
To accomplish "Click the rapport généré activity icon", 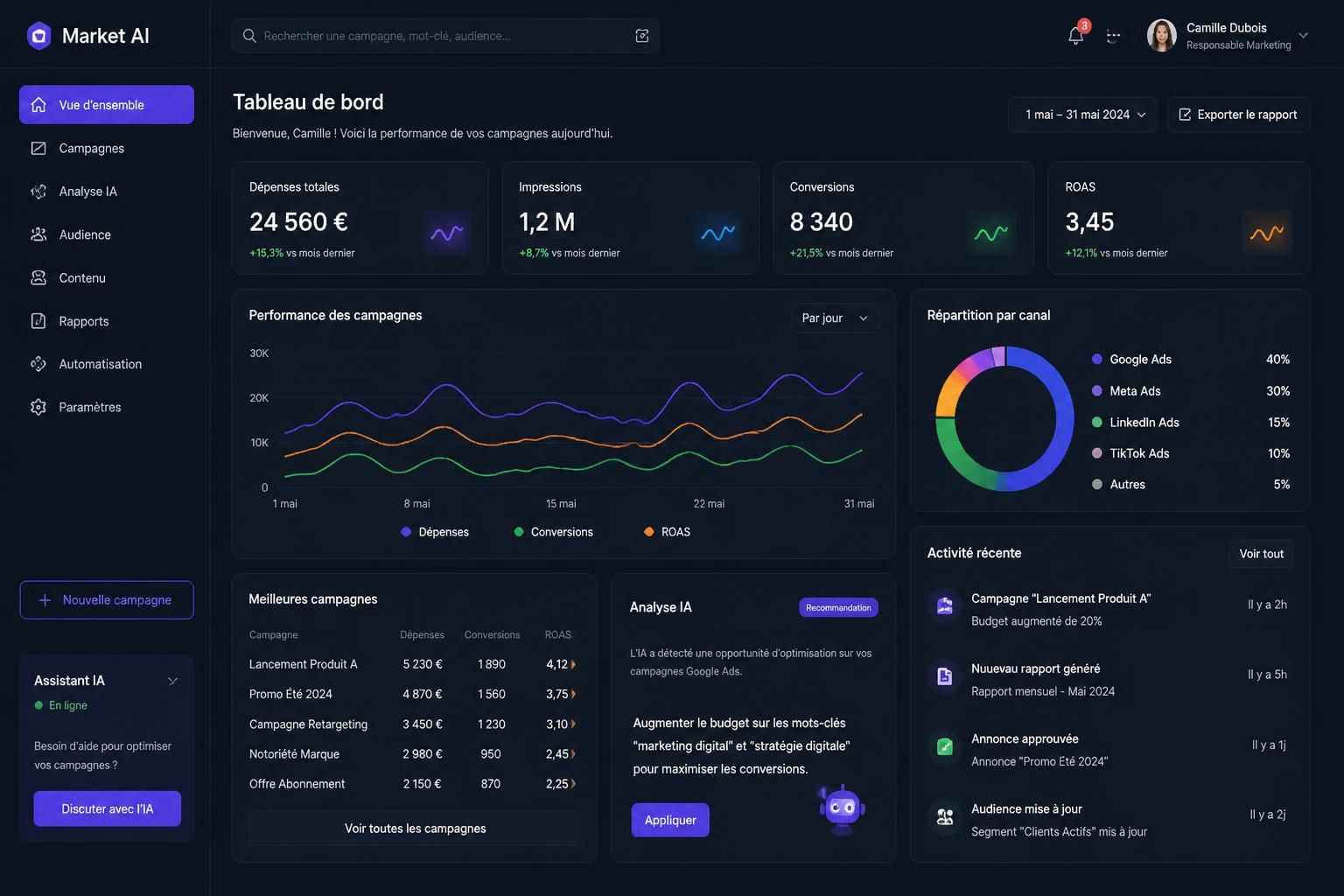I will point(945,675).
